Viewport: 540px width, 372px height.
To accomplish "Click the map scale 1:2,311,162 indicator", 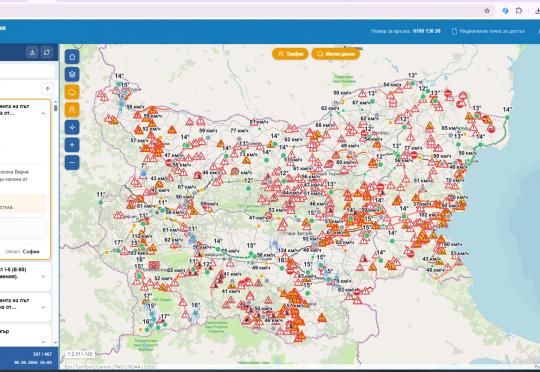I will click(x=80, y=354).
